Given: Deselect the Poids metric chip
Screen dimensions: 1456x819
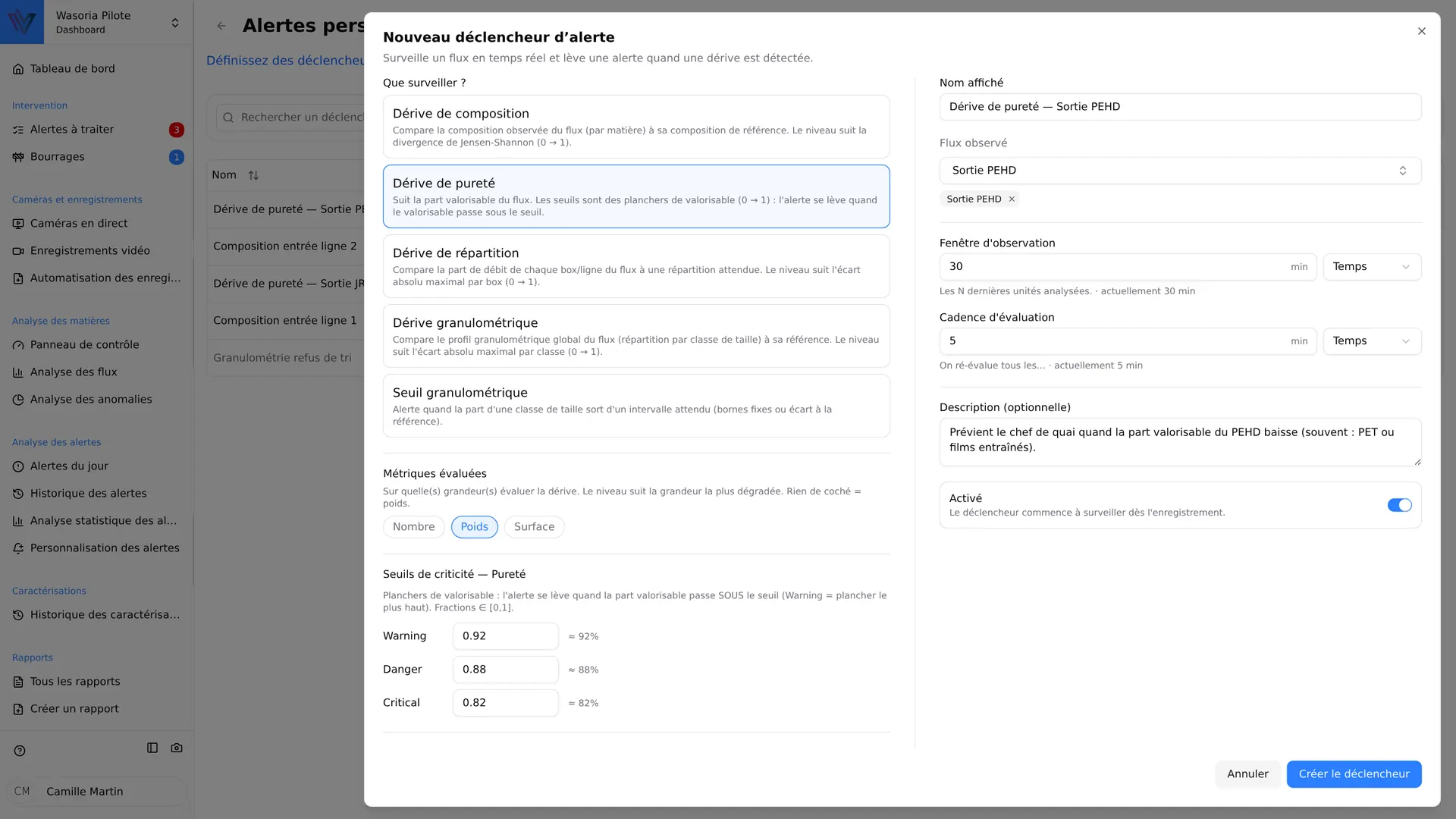Looking at the screenshot, I should (x=475, y=527).
